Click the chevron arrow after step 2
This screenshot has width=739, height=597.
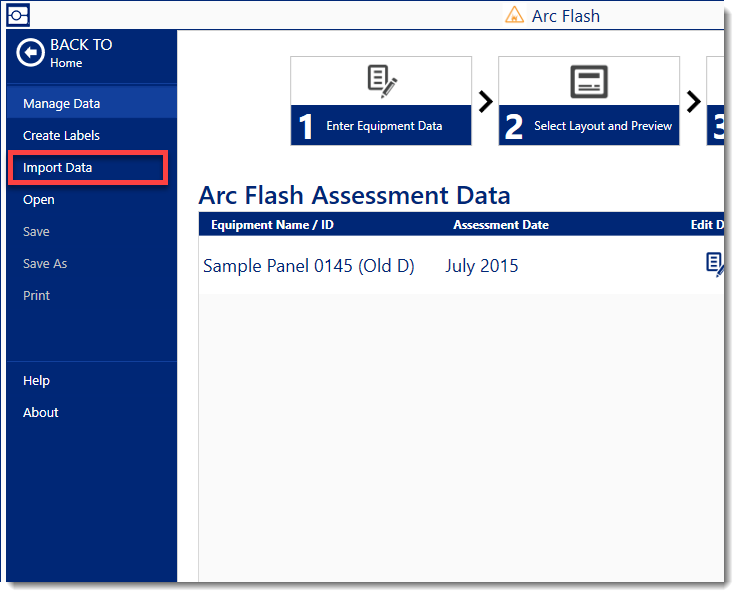(693, 101)
